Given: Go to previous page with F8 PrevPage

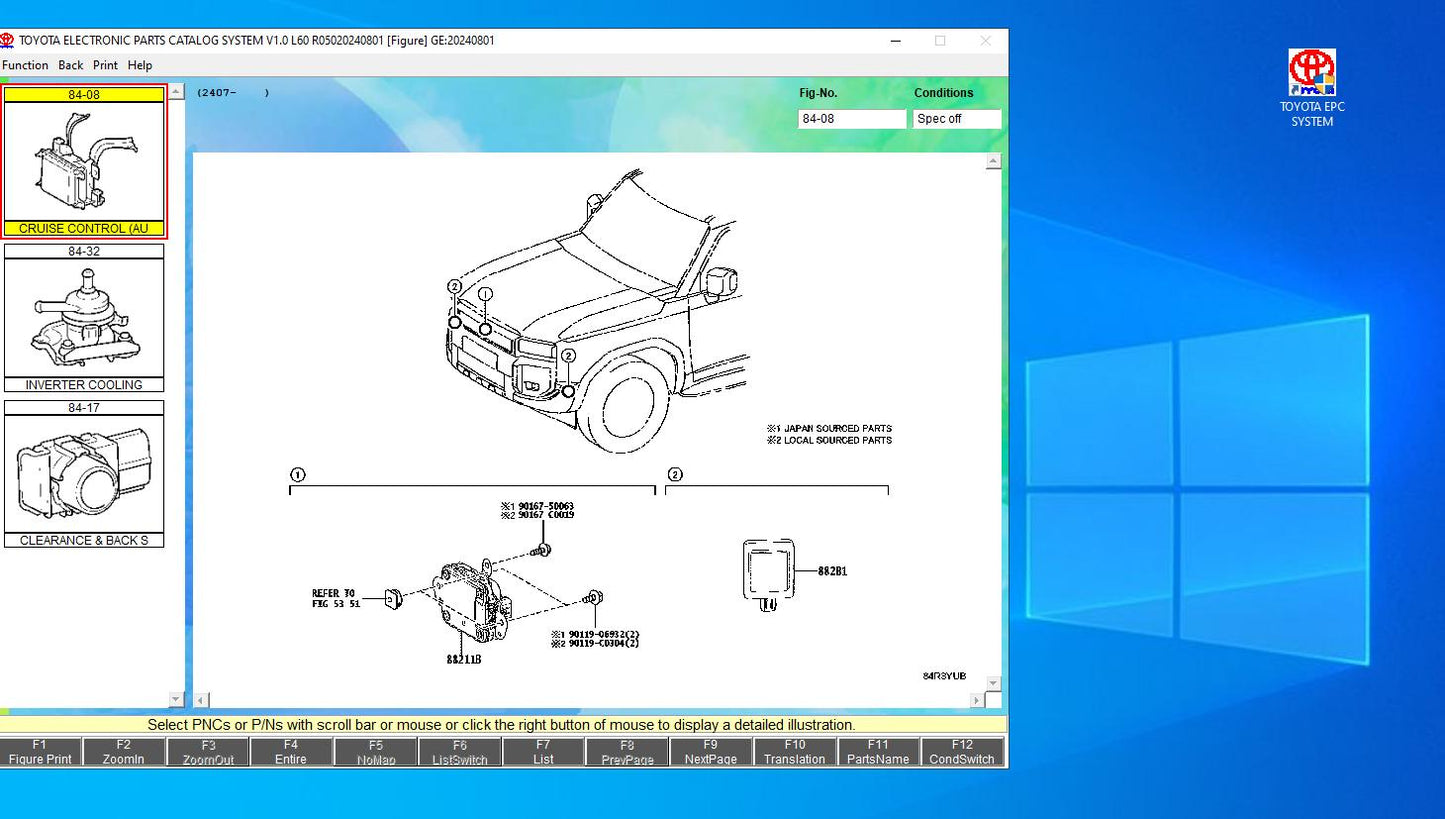Looking at the screenshot, I should tap(627, 751).
